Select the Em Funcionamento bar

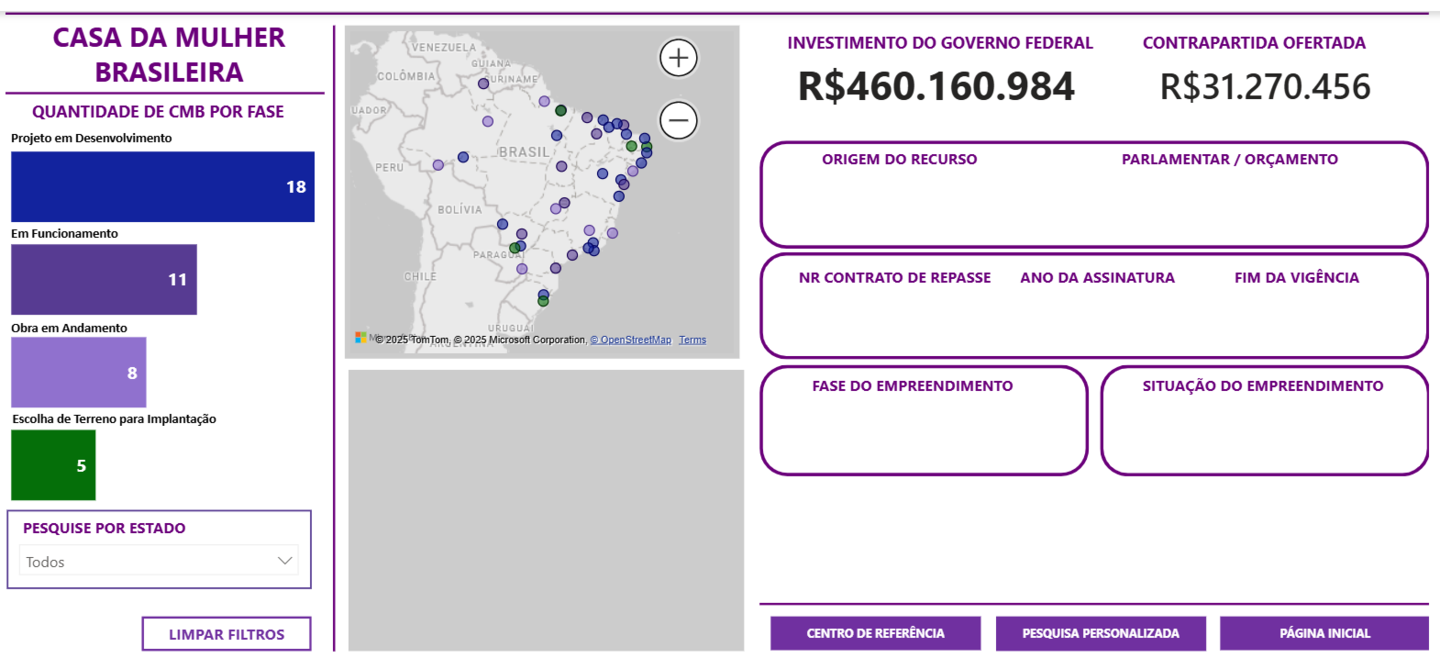click(x=103, y=280)
